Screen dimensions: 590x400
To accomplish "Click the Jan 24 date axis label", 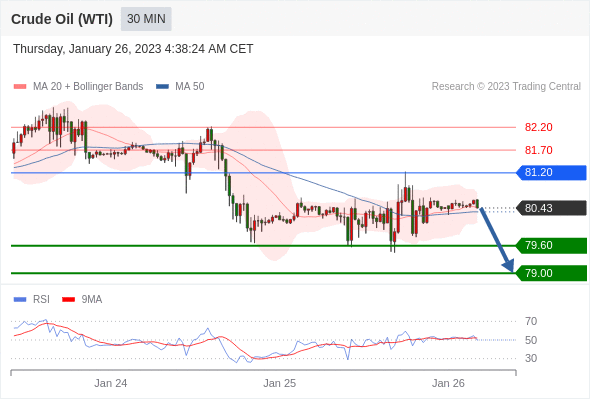I will pos(111,383).
